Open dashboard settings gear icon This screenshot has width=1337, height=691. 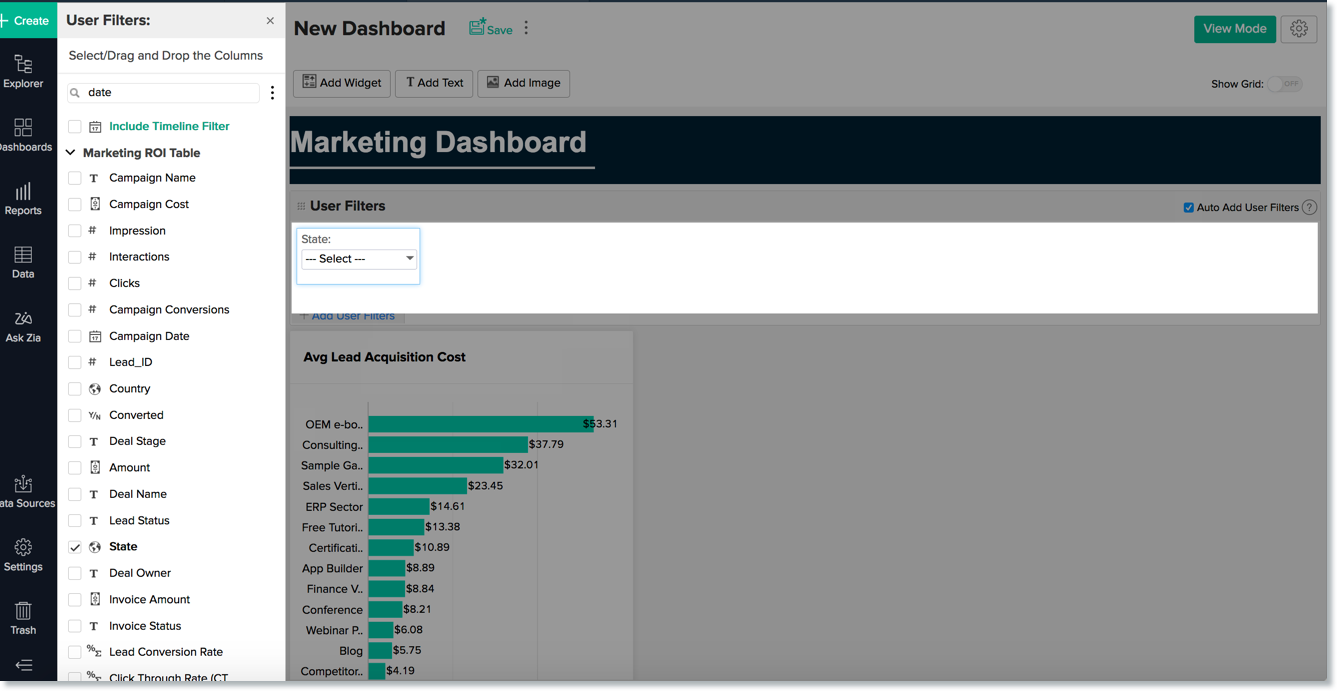(1299, 29)
